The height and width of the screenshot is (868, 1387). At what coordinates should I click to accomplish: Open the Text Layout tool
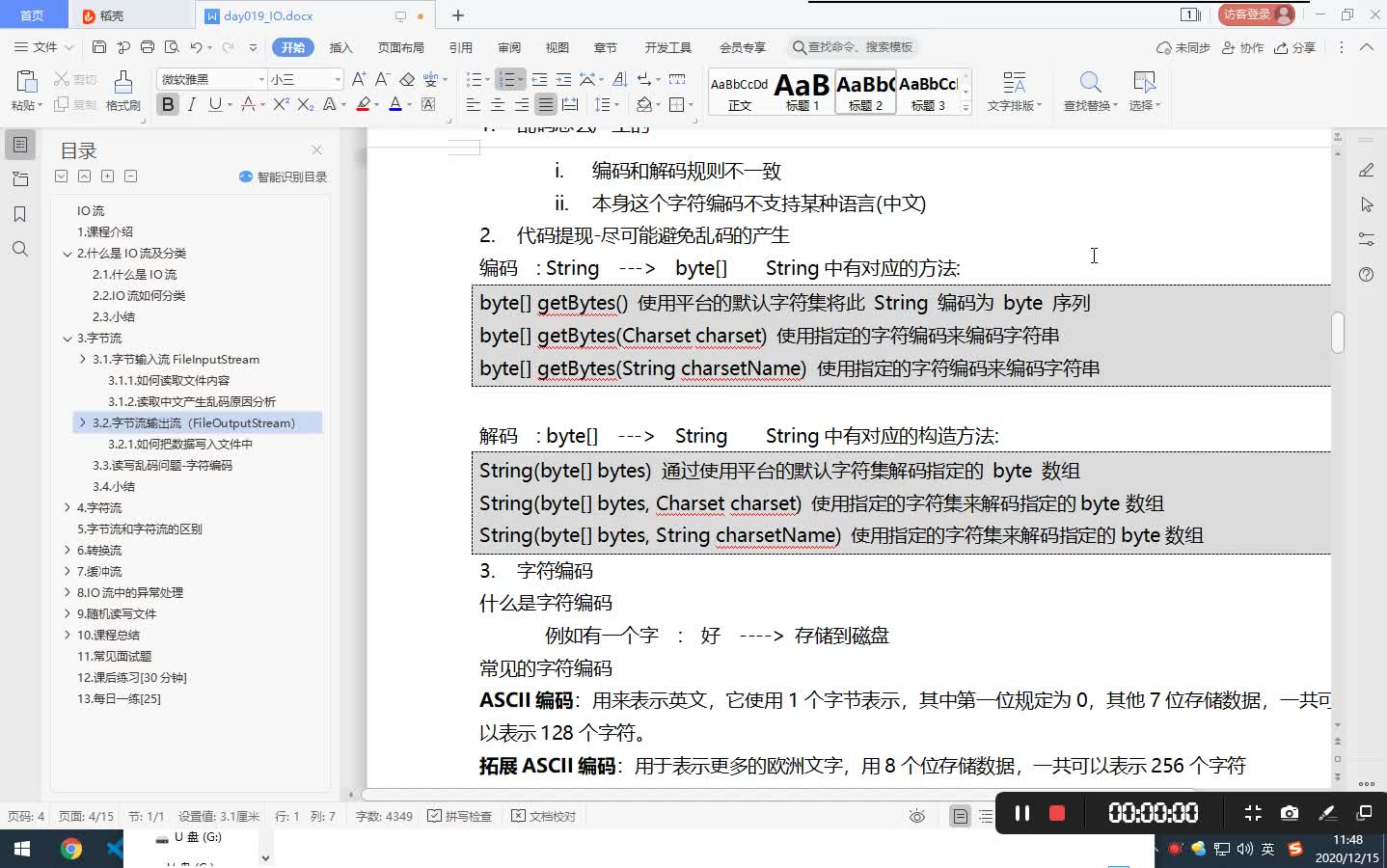[x=1014, y=92]
